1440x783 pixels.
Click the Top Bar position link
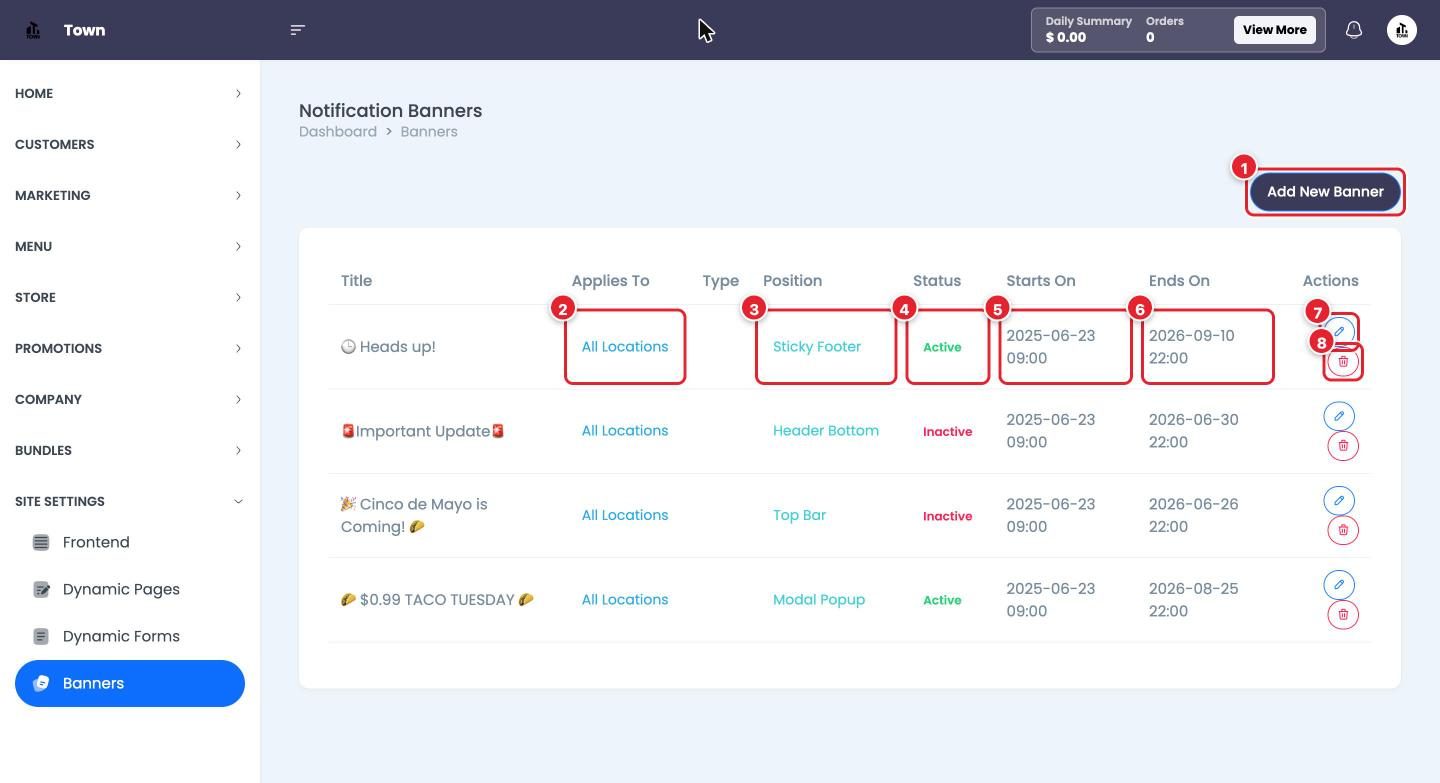click(x=799, y=515)
